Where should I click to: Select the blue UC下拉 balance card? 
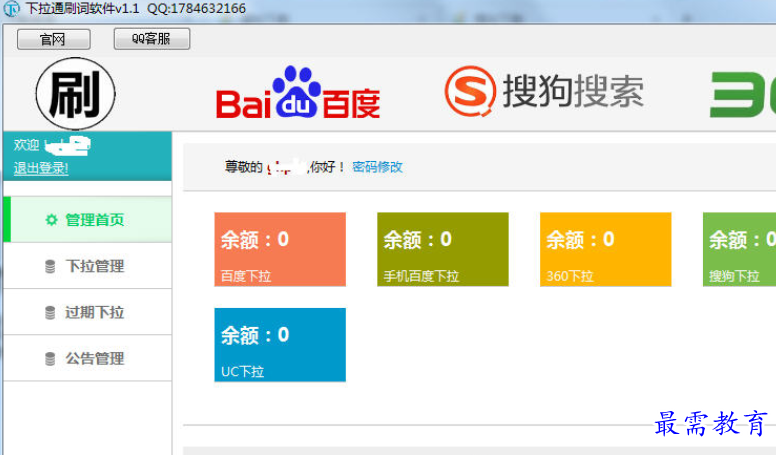pos(280,345)
